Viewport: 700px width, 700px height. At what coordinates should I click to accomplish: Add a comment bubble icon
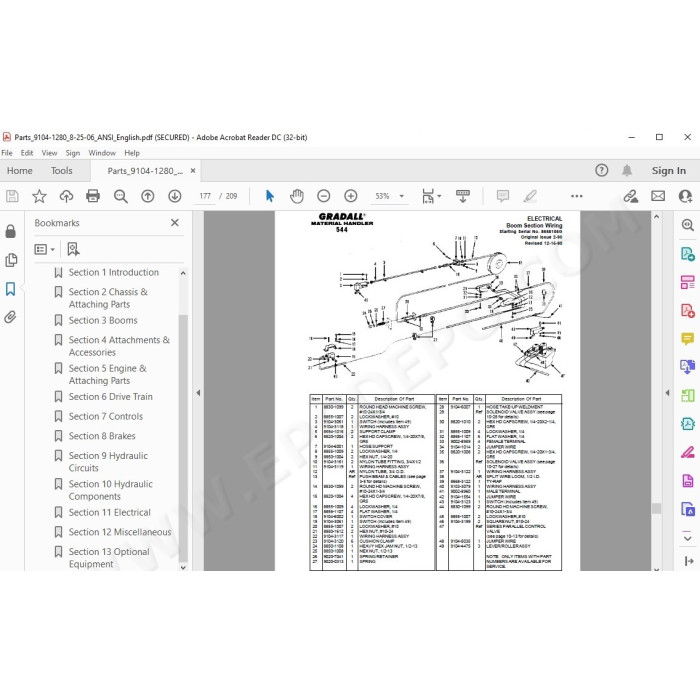(503, 196)
